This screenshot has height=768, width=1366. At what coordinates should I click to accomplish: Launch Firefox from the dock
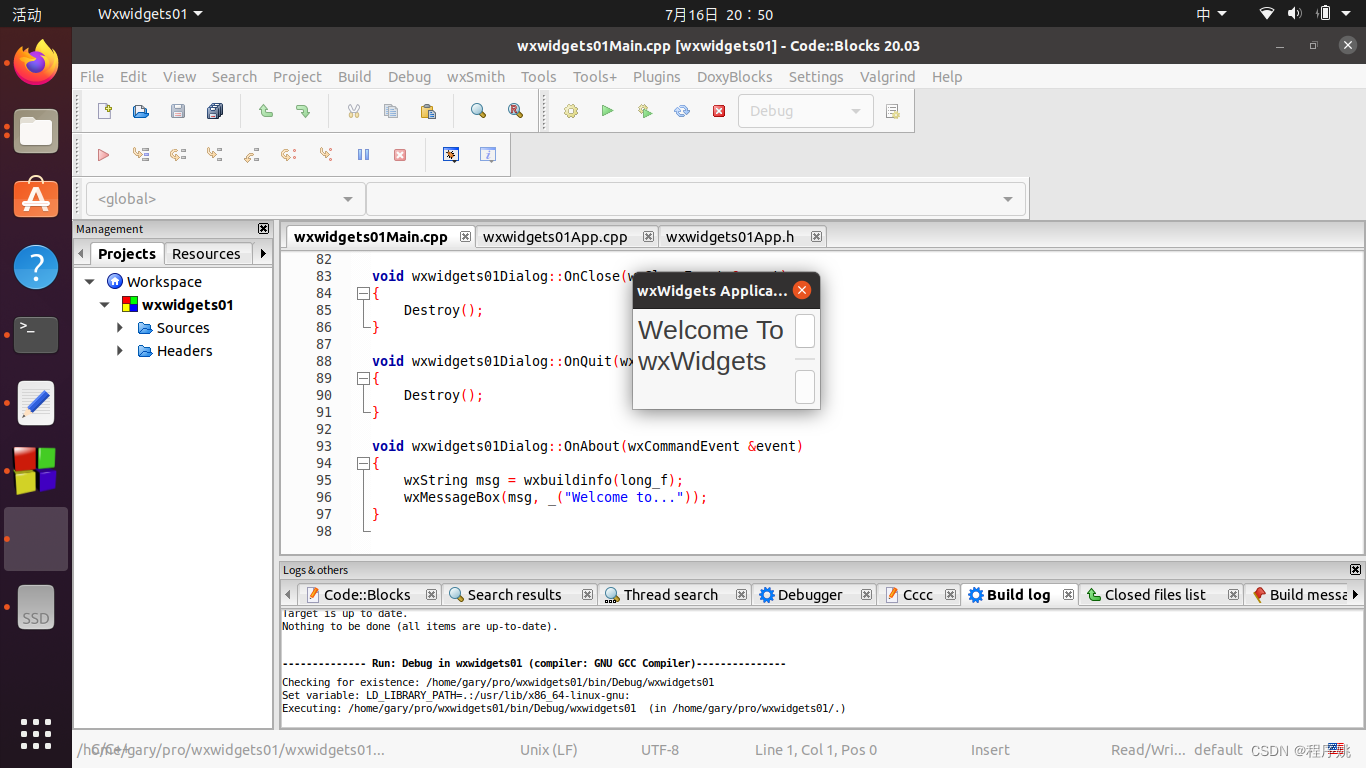pos(35,62)
